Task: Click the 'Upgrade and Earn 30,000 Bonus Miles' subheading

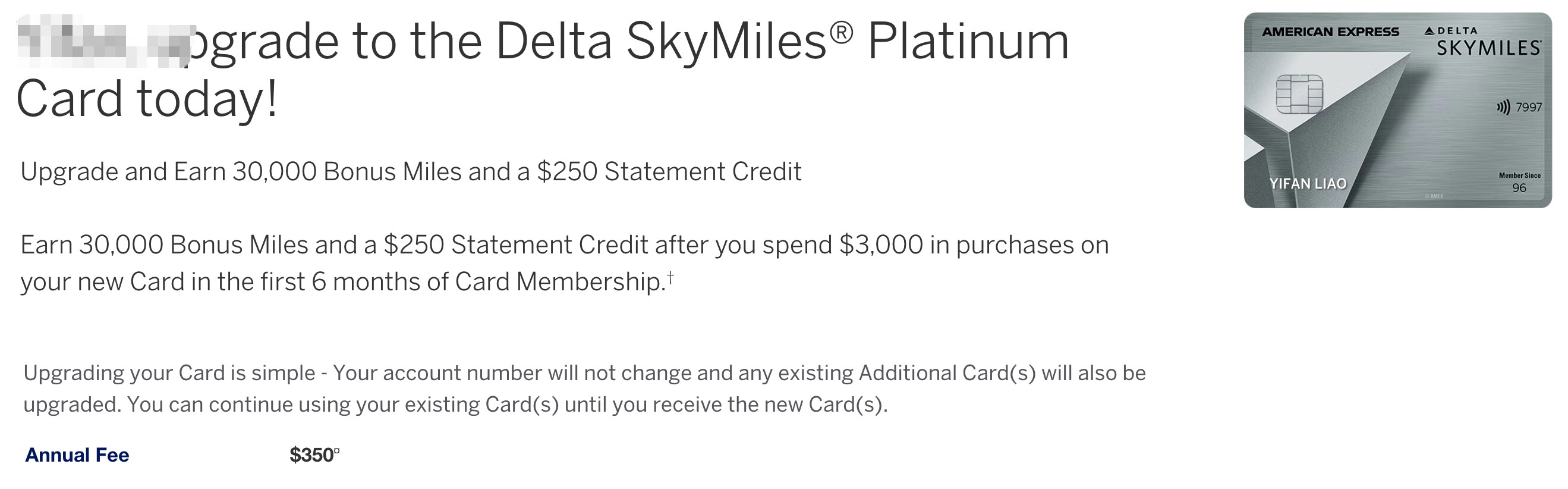Action: click(x=411, y=172)
